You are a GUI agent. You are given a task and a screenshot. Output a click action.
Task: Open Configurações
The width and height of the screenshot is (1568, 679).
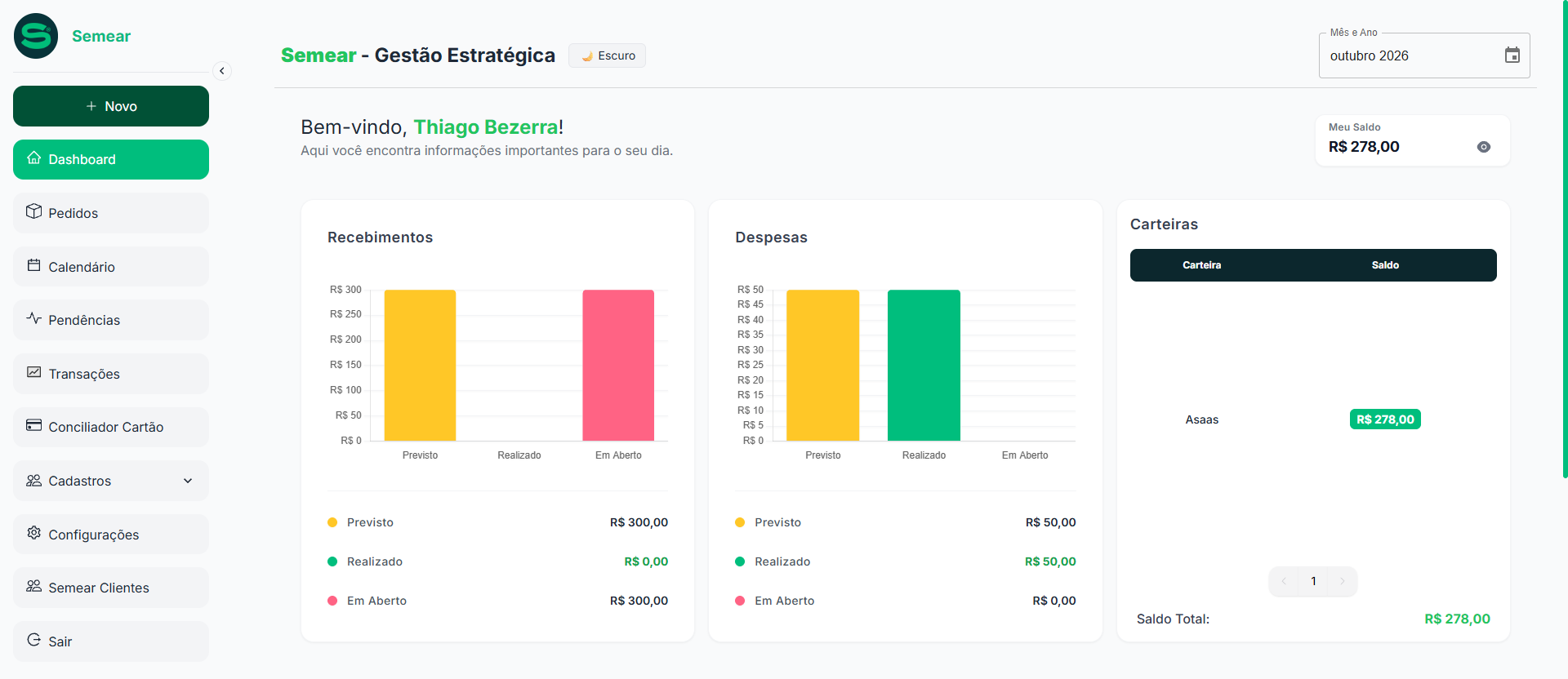(x=111, y=535)
